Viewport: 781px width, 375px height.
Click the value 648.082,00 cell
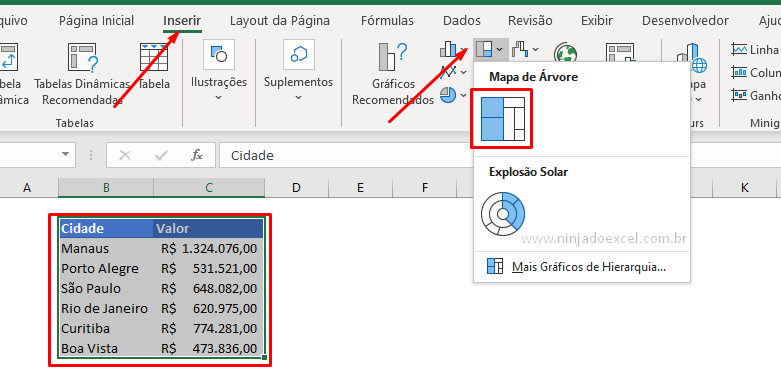[209, 288]
